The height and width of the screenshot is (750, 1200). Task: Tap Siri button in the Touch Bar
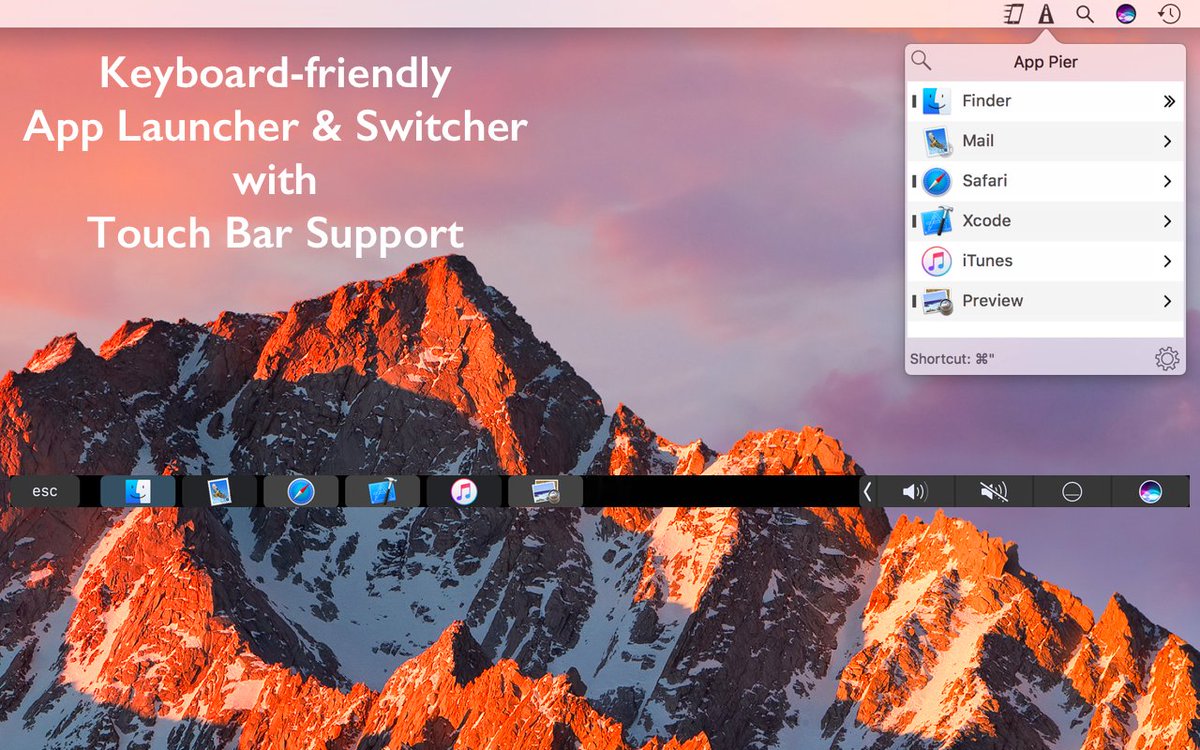(x=1151, y=491)
